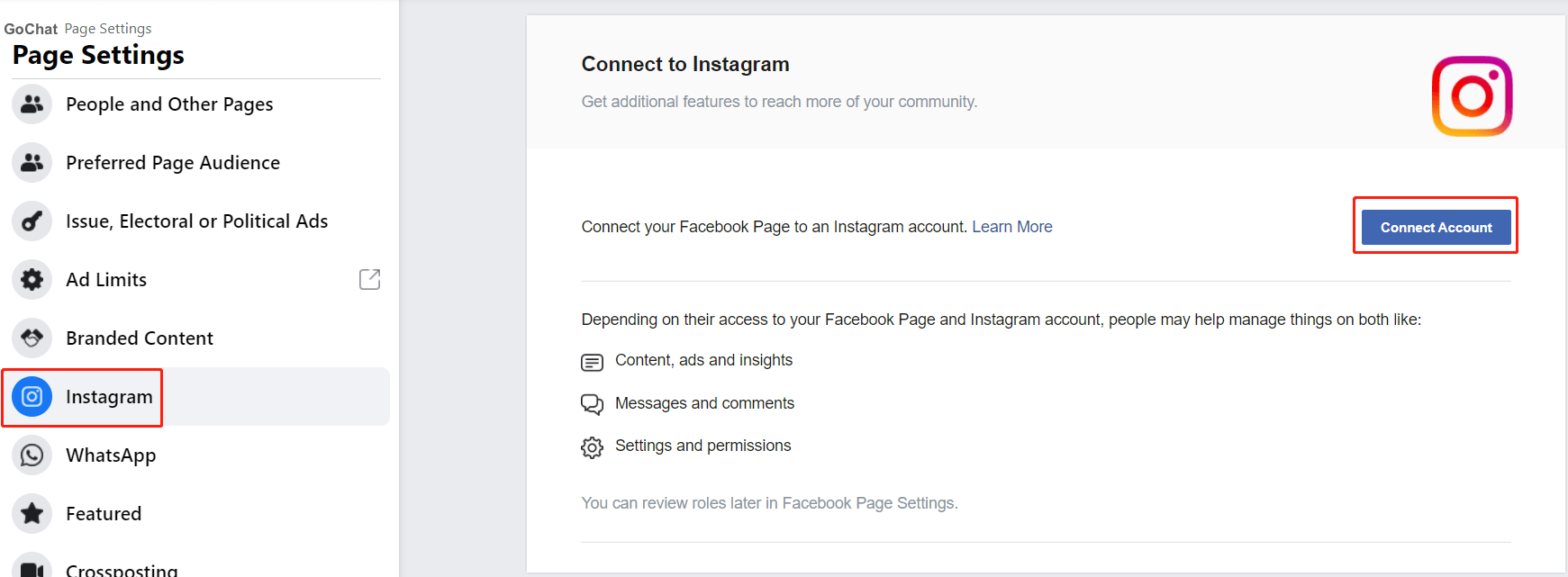Follow the Learn More link
The image size is (1568, 577).
coord(1011,227)
